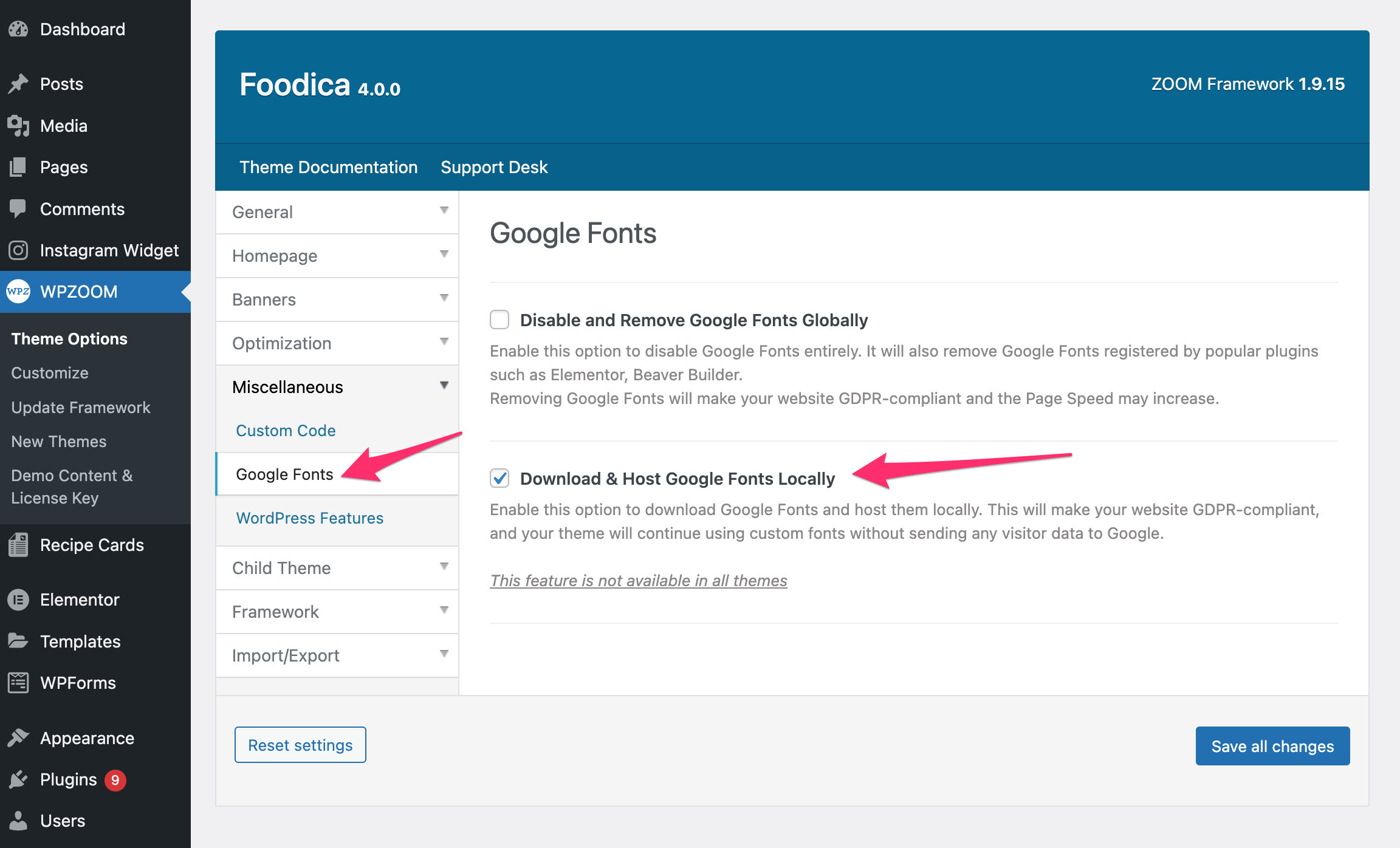This screenshot has width=1400, height=848.
Task: Expand the Framework section arrow
Action: (444, 610)
